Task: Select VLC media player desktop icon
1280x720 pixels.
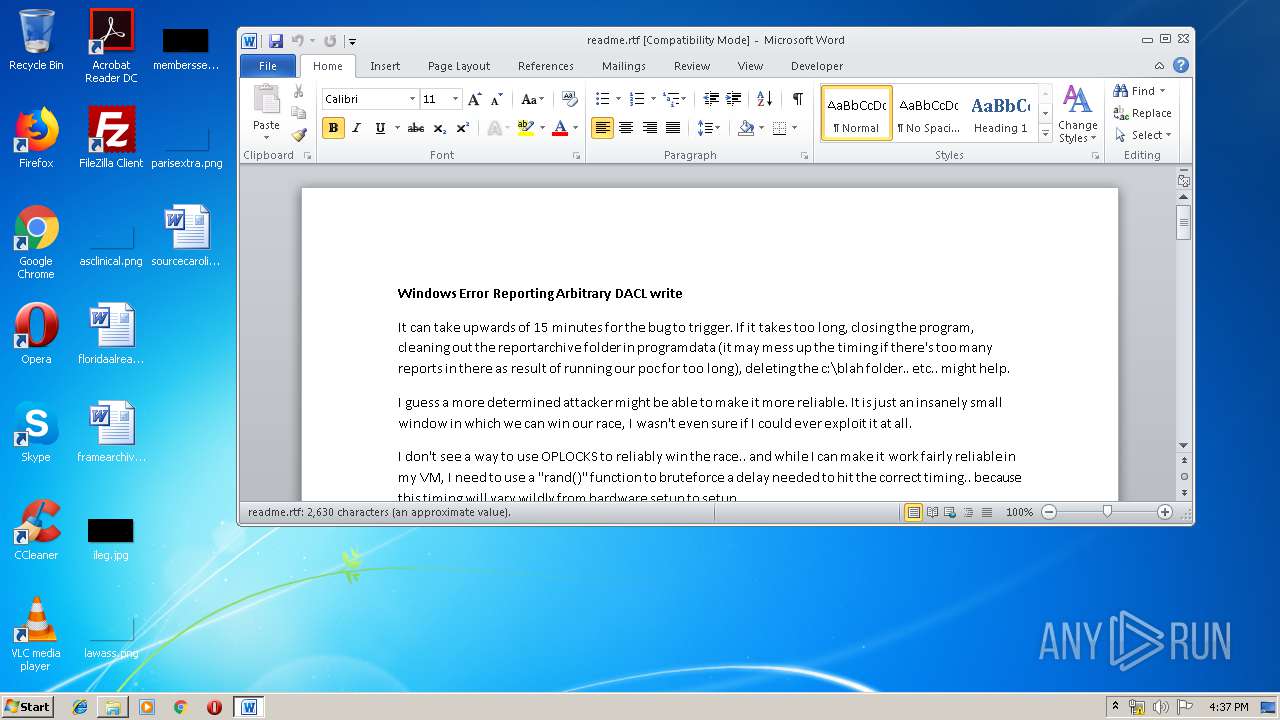Action: pos(36,635)
